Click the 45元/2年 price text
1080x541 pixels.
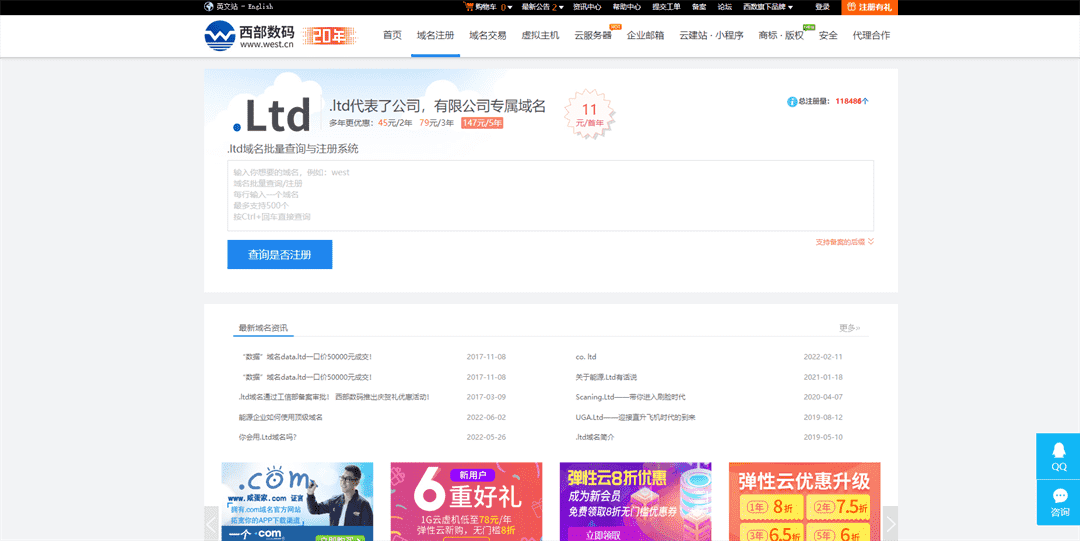[395, 123]
